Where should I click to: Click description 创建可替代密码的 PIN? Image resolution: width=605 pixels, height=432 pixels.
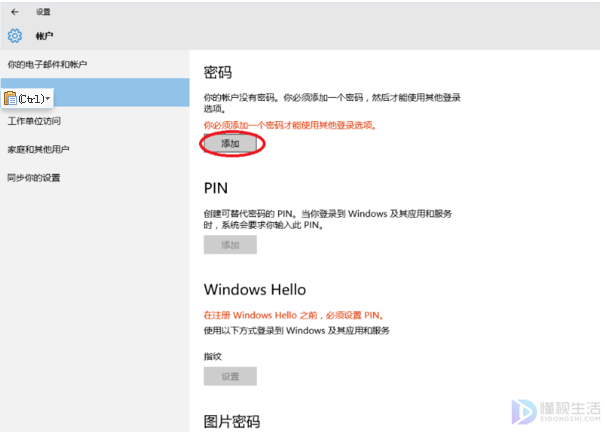point(328,219)
